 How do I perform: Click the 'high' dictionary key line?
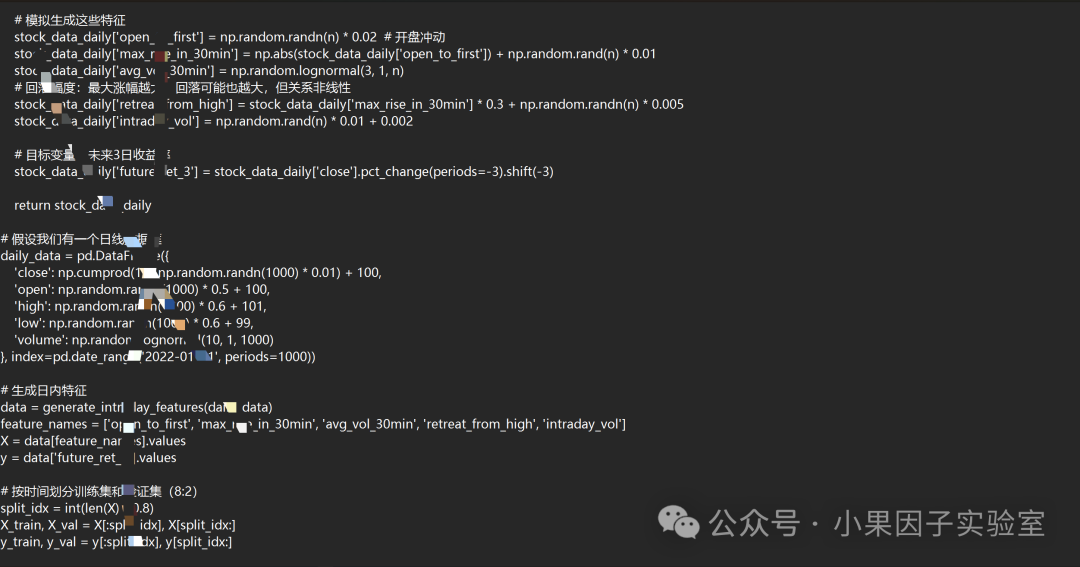[140, 306]
